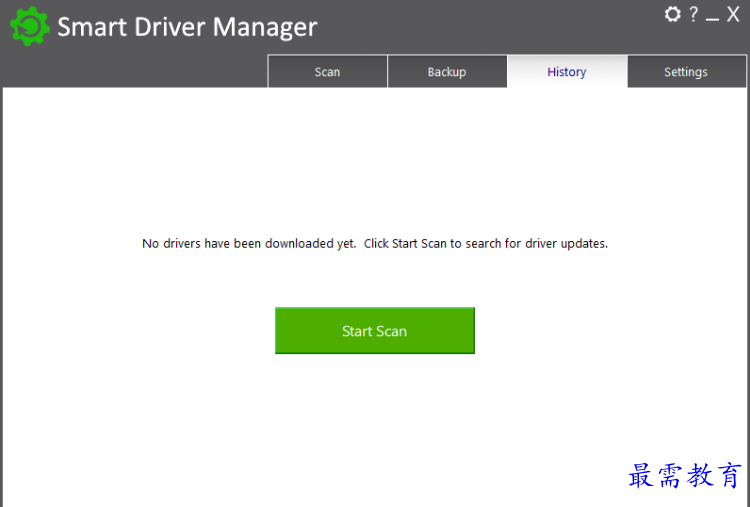Open the Settings tab
The image size is (750, 507).
pyautogui.click(x=686, y=71)
